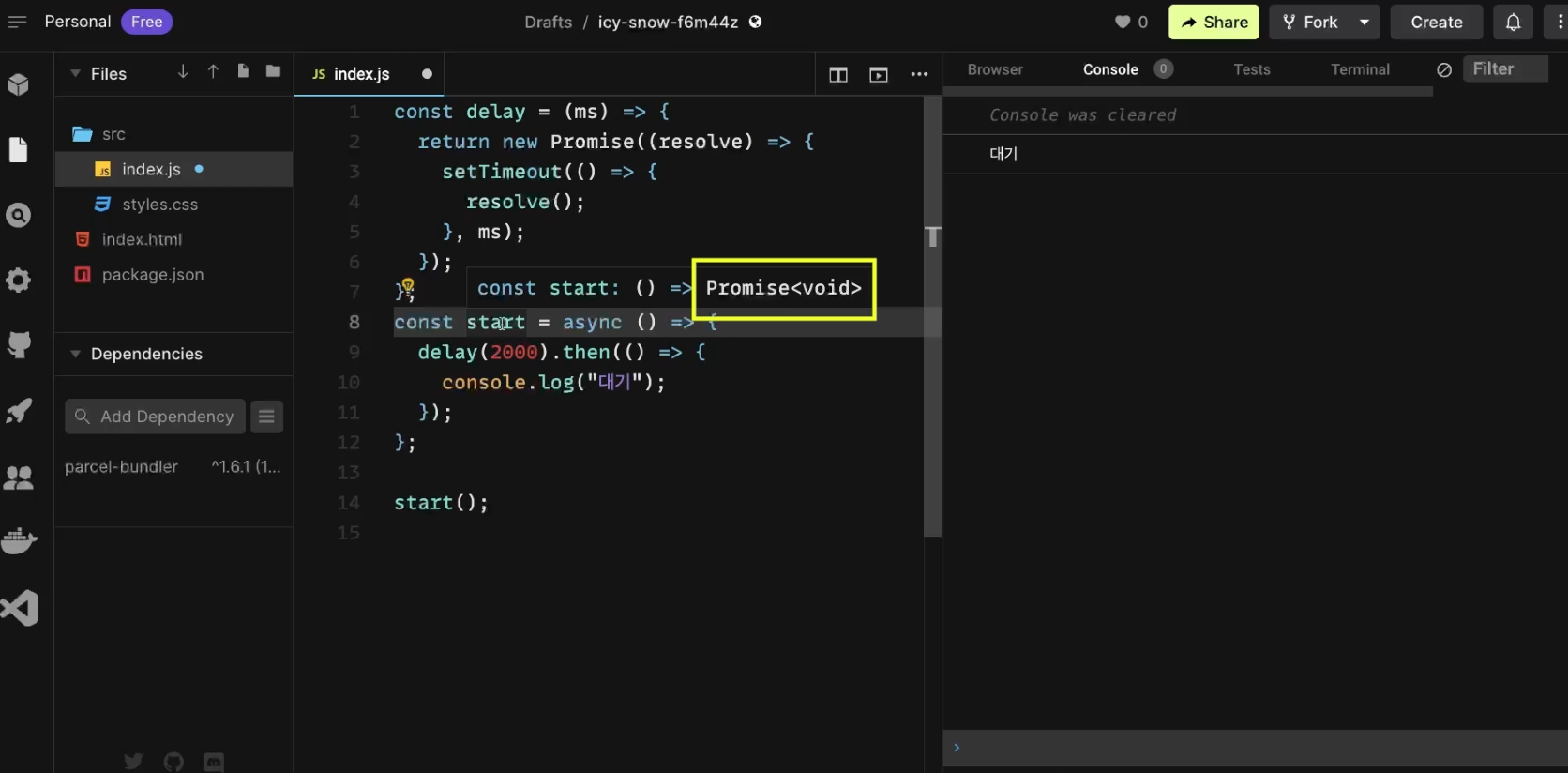This screenshot has width=1568, height=773.
Task: Switch to the Browser tab
Action: (995, 69)
